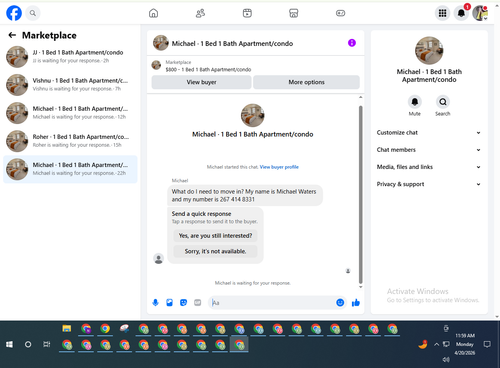Go back using the Marketplace arrow
The image size is (500, 368).
point(12,35)
